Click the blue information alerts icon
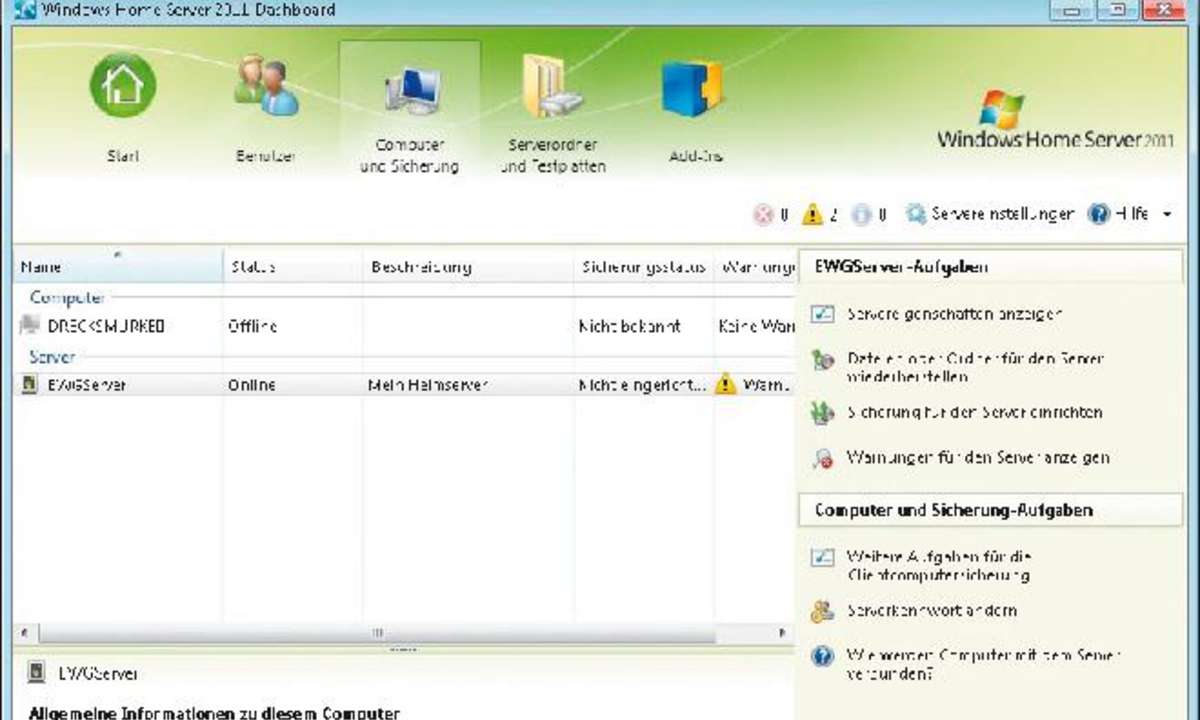This screenshot has height=720, width=1200. [863, 214]
